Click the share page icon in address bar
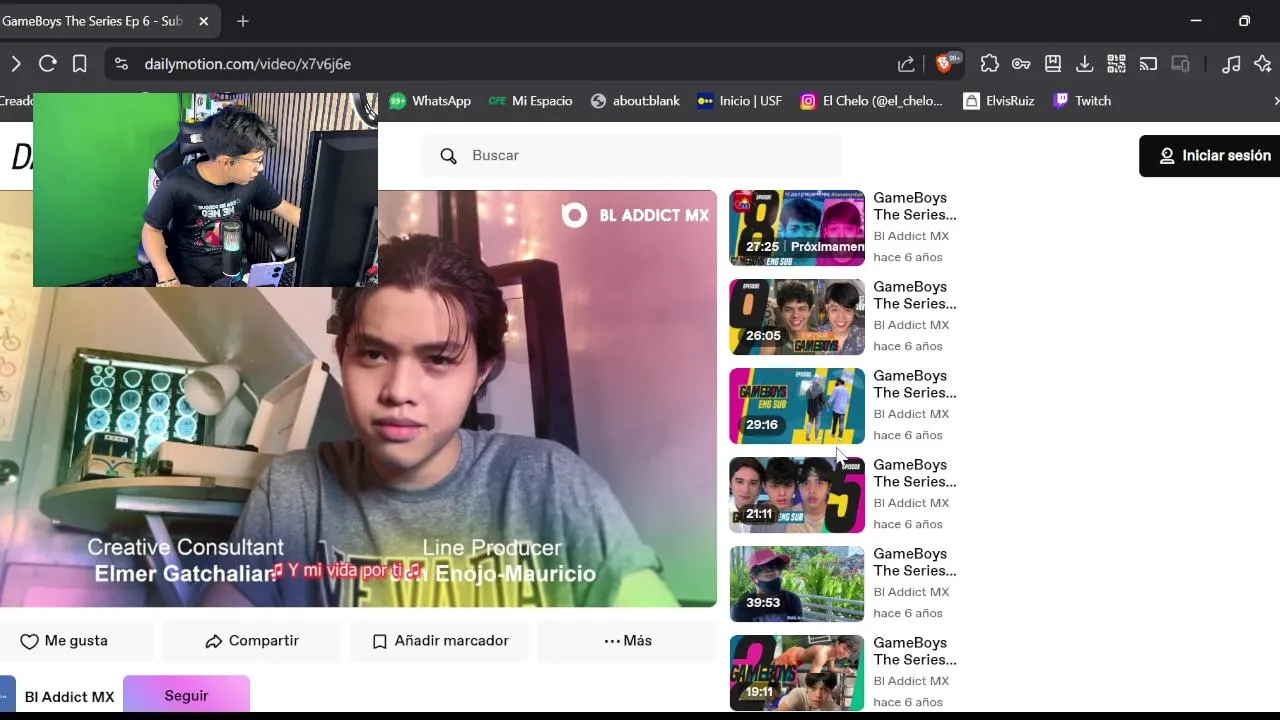The image size is (1280, 720). pos(906,64)
